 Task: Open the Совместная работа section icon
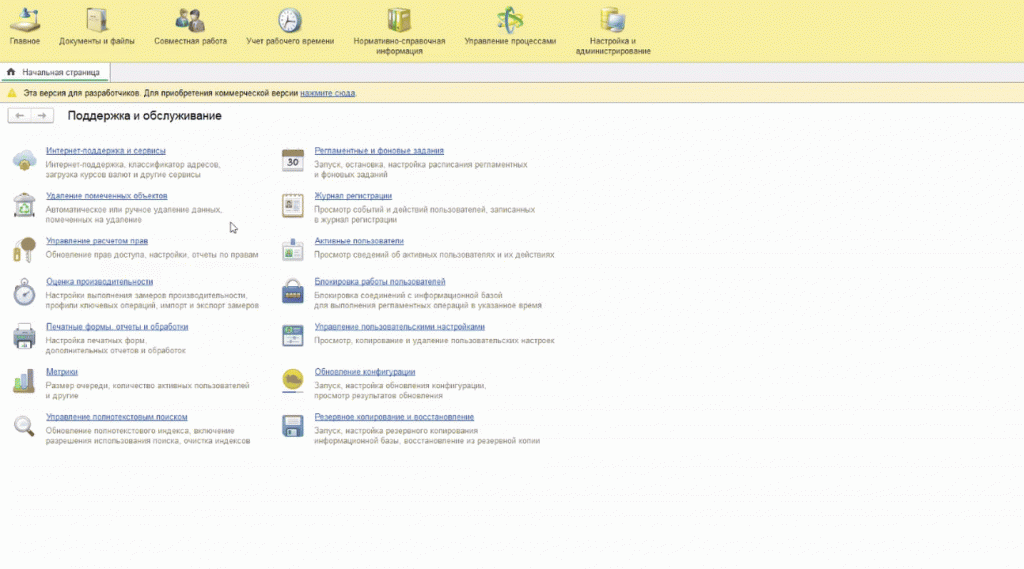(190, 20)
